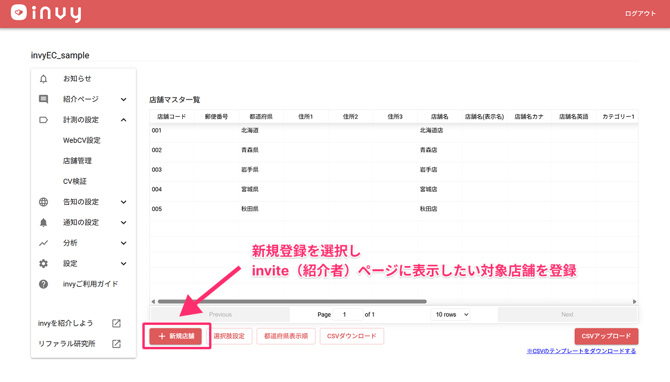Click the 都道府県 column header
The height and width of the screenshot is (382, 670).
pyautogui.click(x=261, y=117)
